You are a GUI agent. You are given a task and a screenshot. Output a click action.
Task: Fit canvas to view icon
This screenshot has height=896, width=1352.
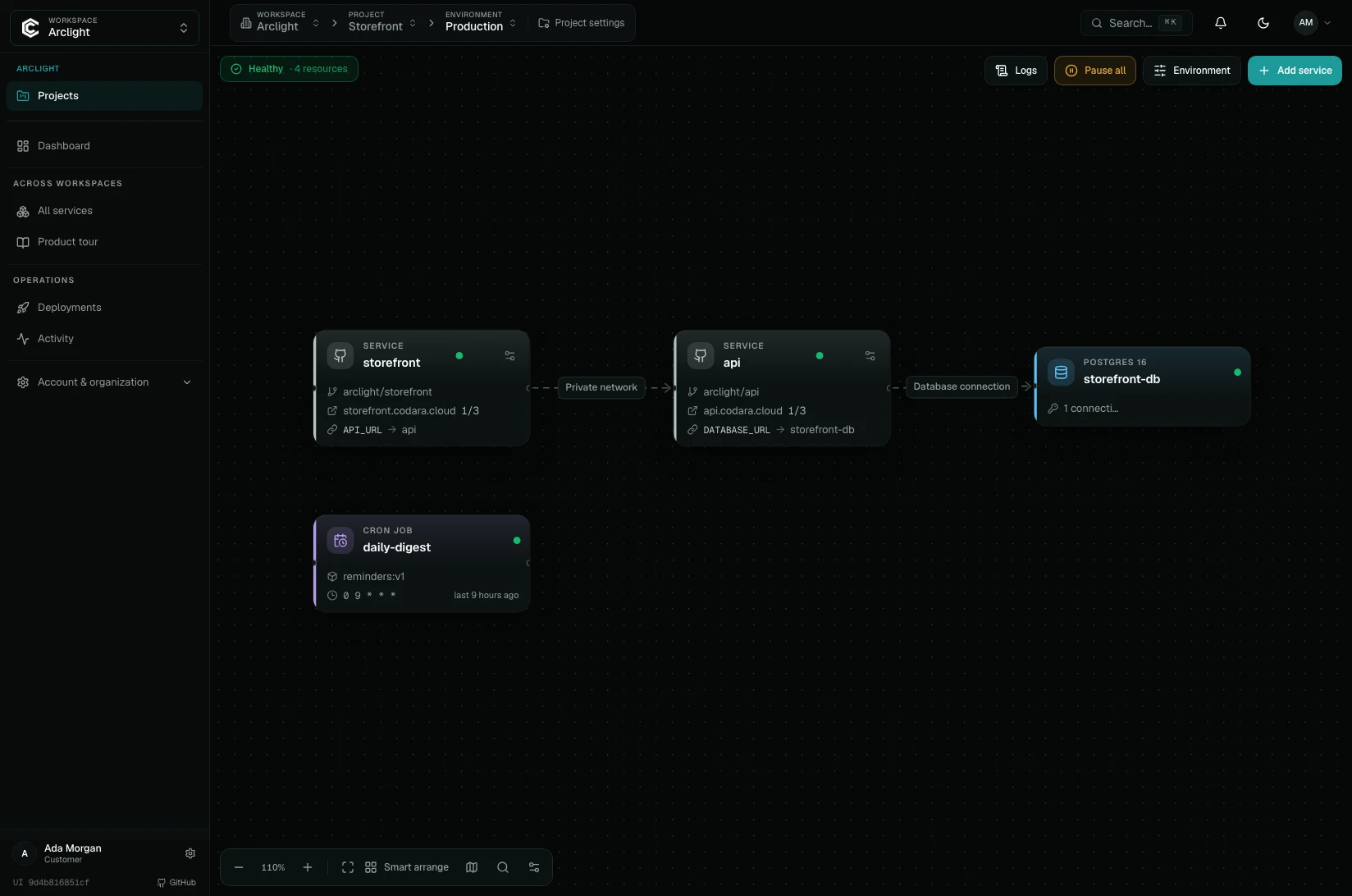tap(348, 867)
